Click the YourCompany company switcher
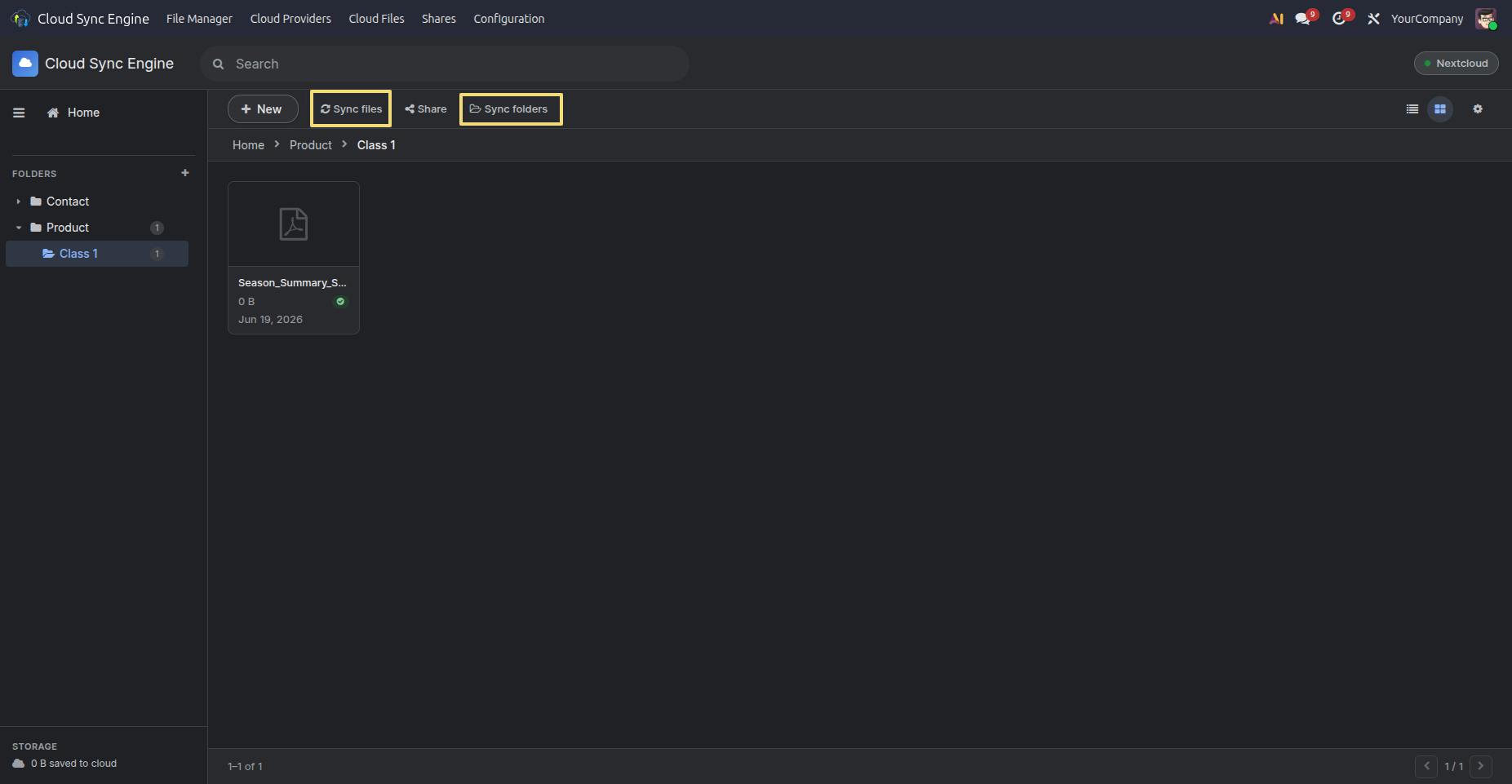Viewport: 1512px width, 784px height. (x=1427, y=19)
